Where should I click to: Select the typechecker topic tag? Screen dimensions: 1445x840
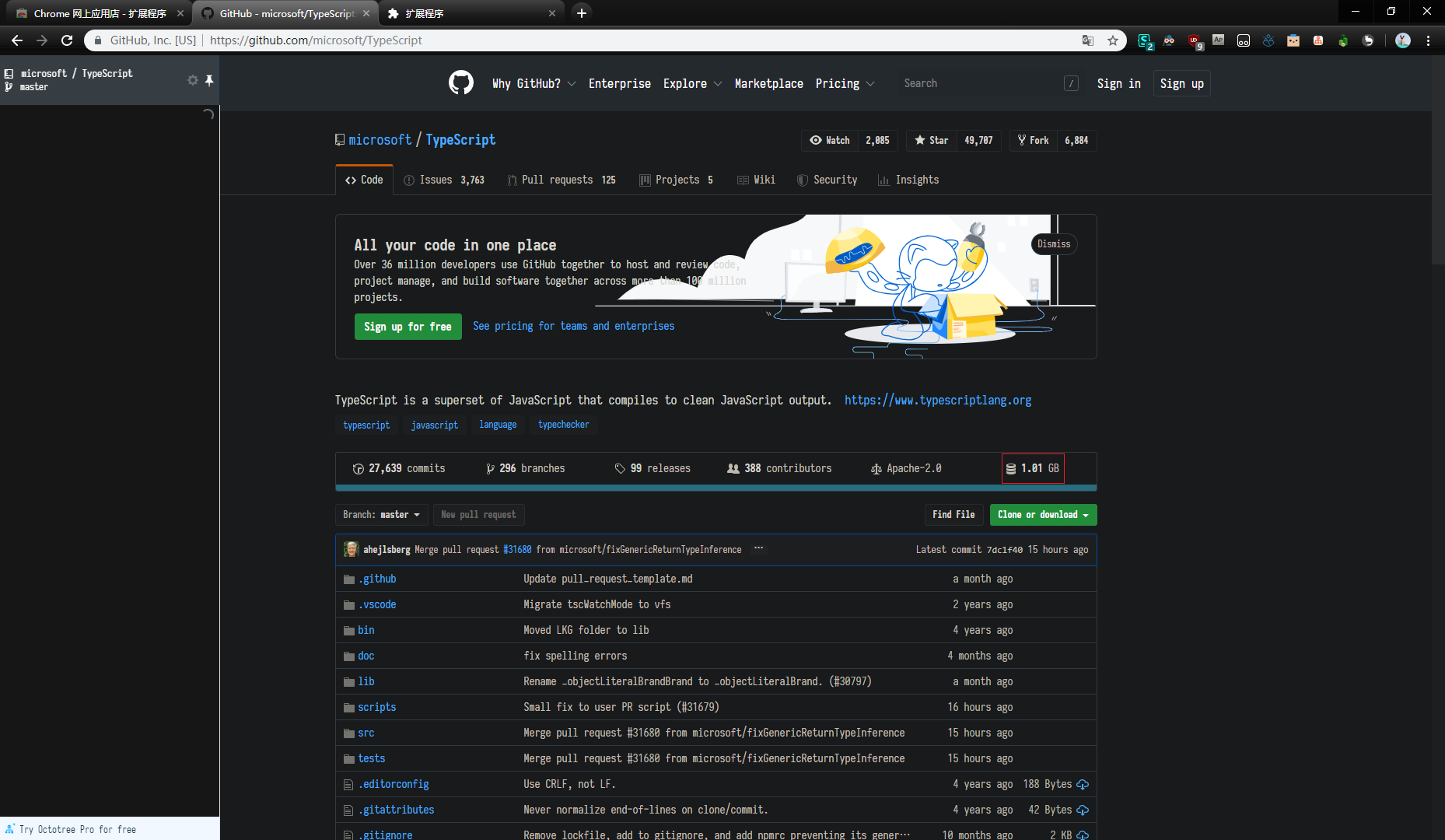tap(563, 425)
